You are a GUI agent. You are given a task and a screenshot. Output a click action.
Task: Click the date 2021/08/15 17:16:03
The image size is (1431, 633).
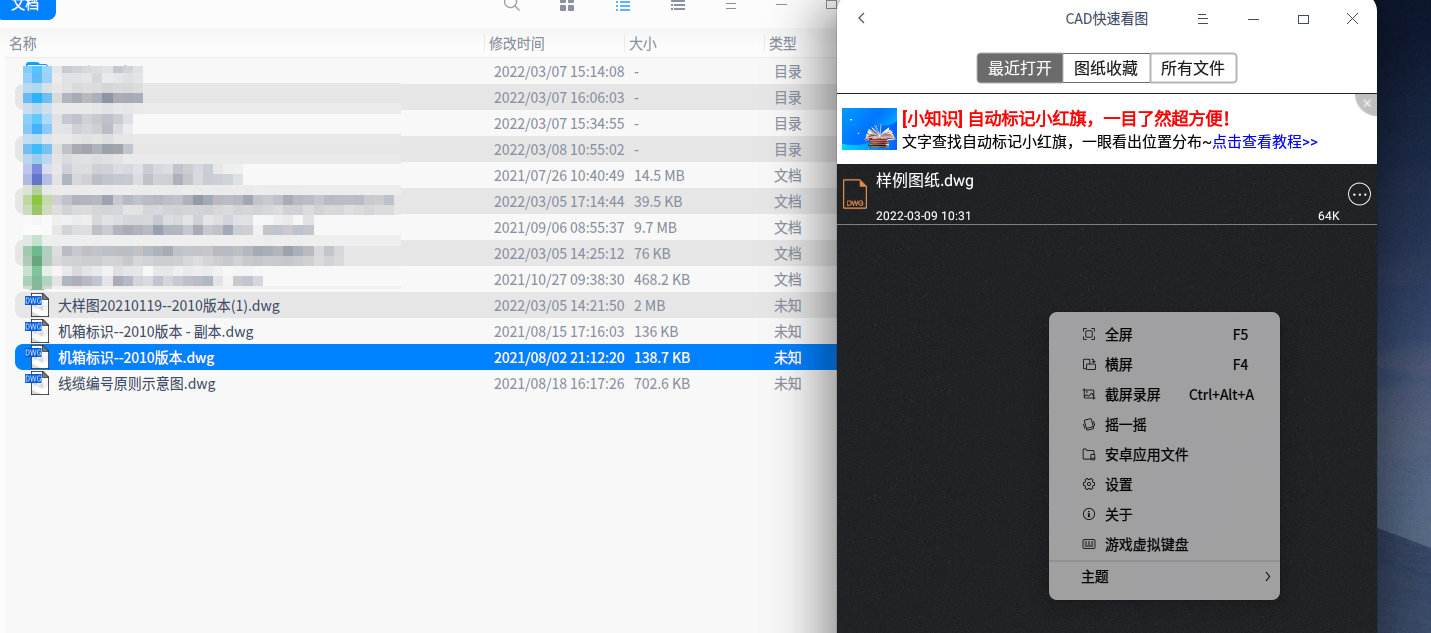coord(559,331)
